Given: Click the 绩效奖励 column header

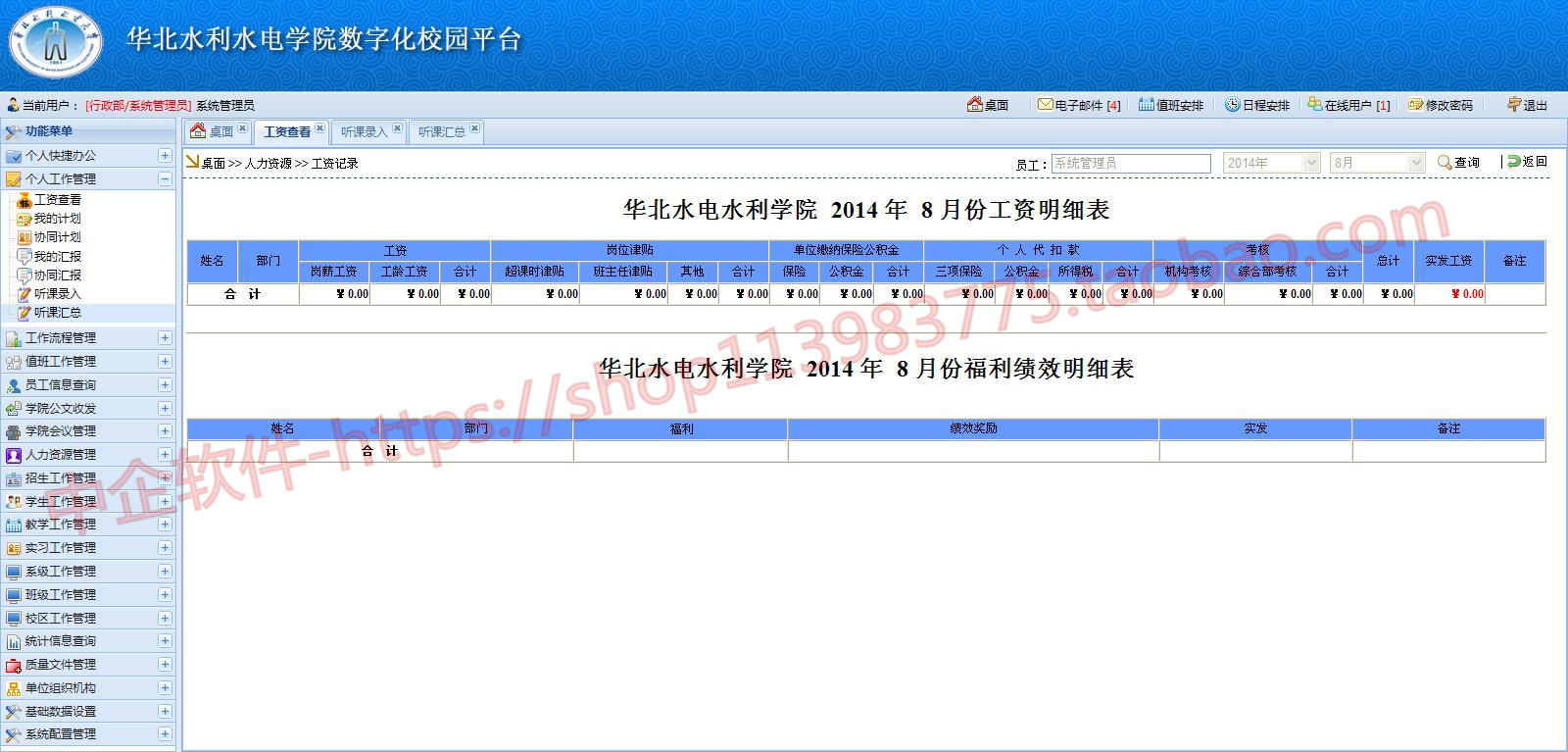Looking at the screenshot, I should (x=973, y=428).
